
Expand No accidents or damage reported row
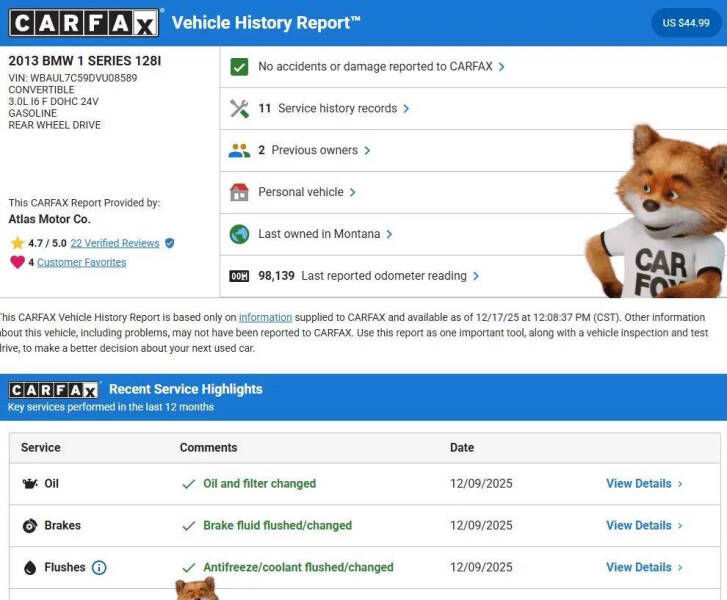click(x=381, y=67)
